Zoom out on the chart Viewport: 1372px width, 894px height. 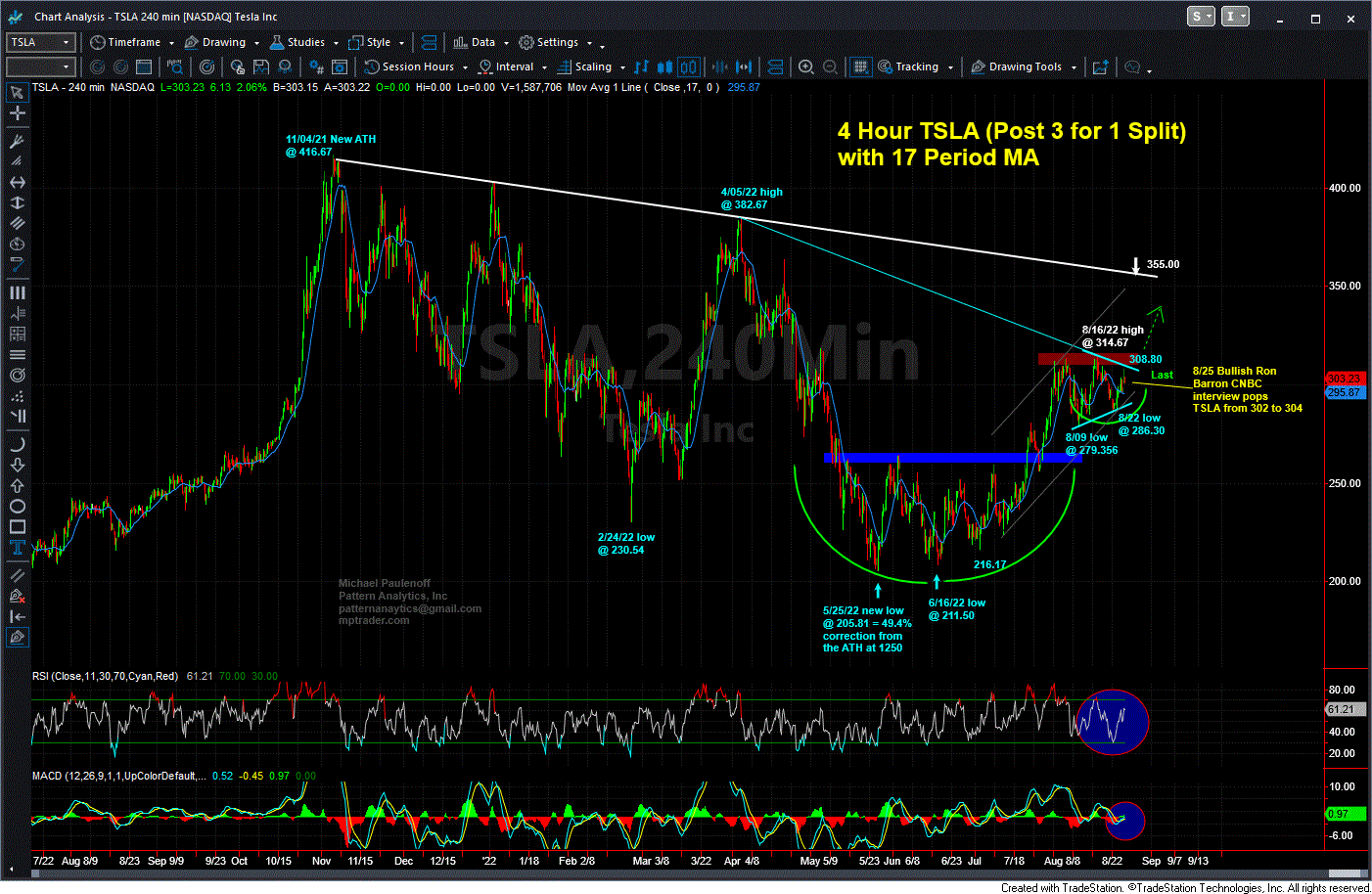pos(830,67)
